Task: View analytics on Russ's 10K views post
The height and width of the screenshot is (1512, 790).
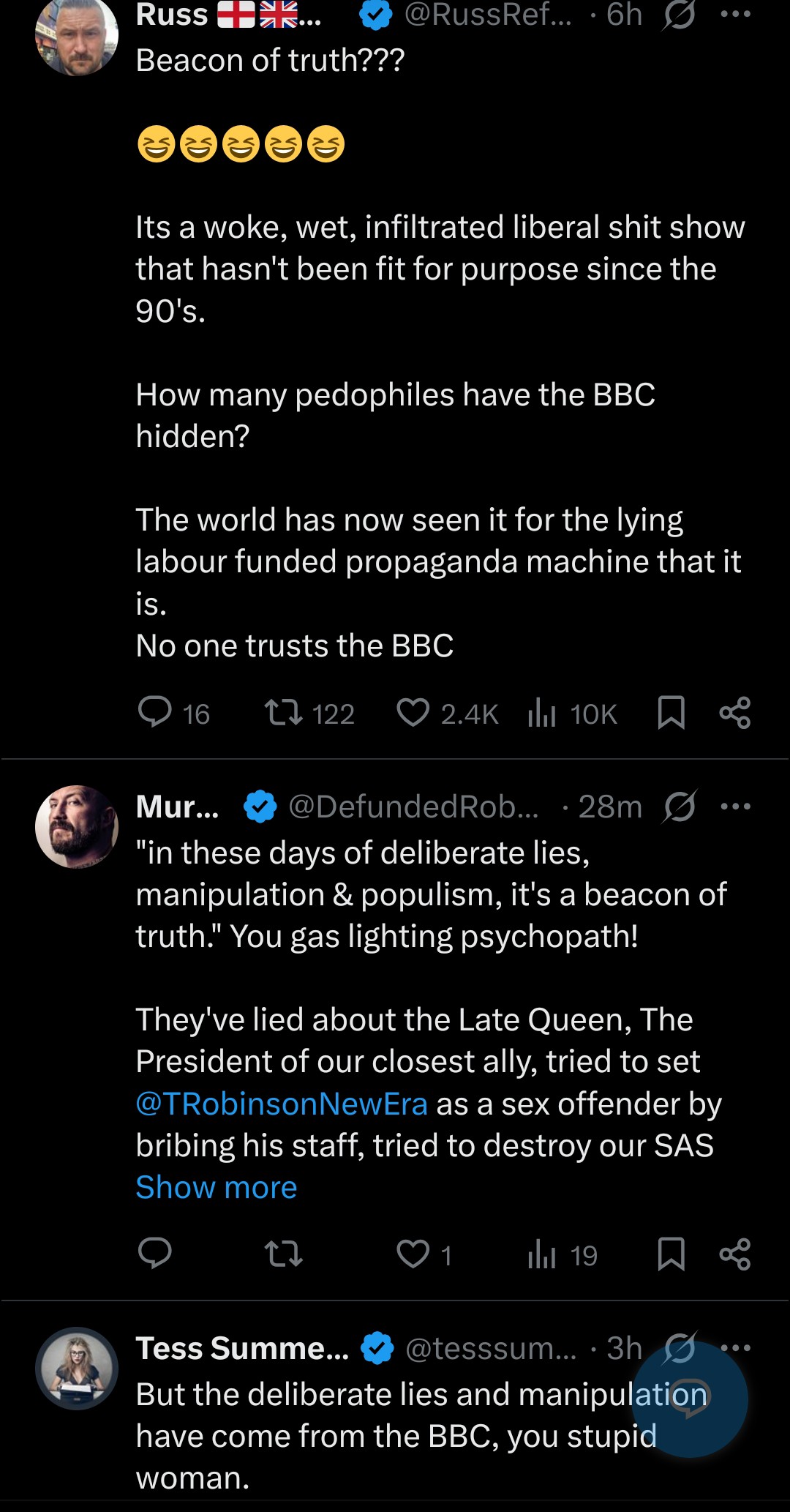Action: point(542,713)
